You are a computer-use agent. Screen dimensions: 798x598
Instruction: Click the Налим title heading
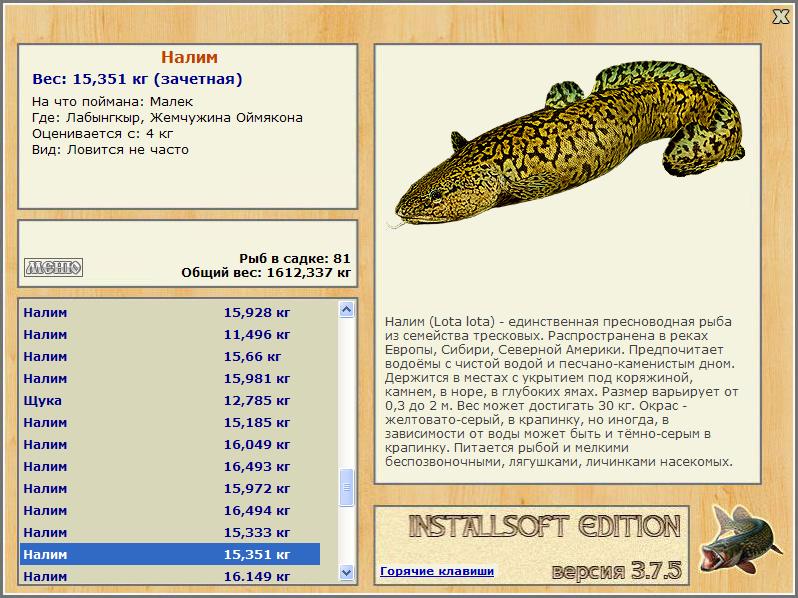189,57
